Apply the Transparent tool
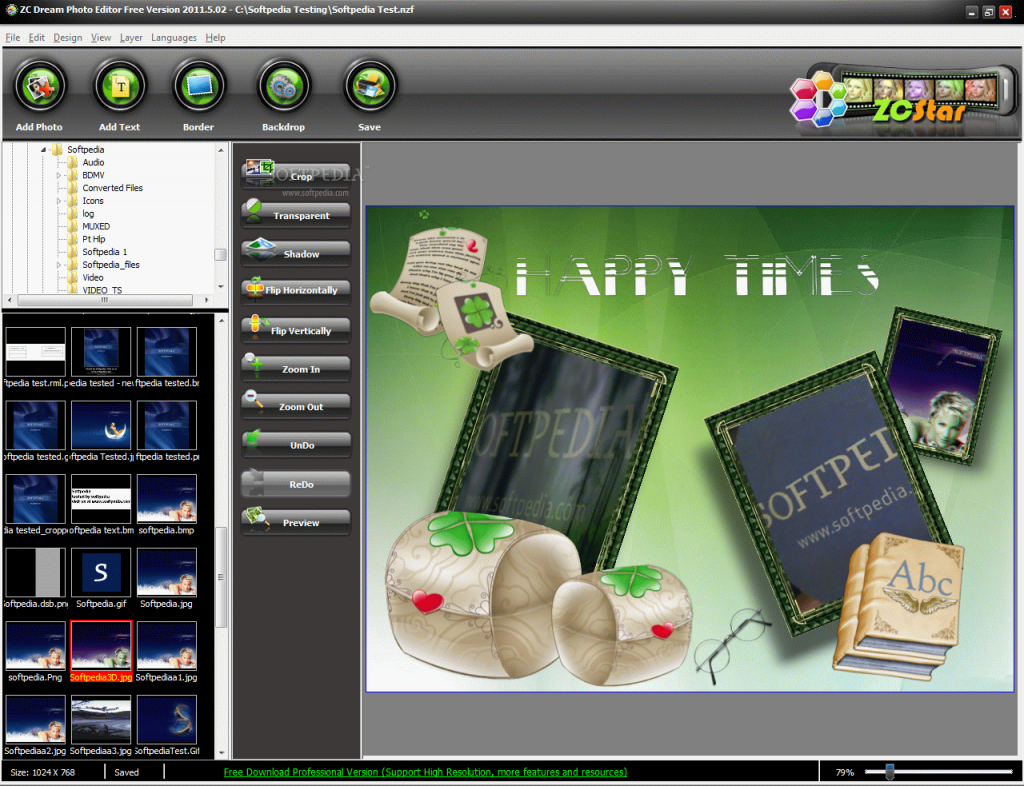Image resolution: width=1024 pixels, height=786 pixels. coord(296,215)
